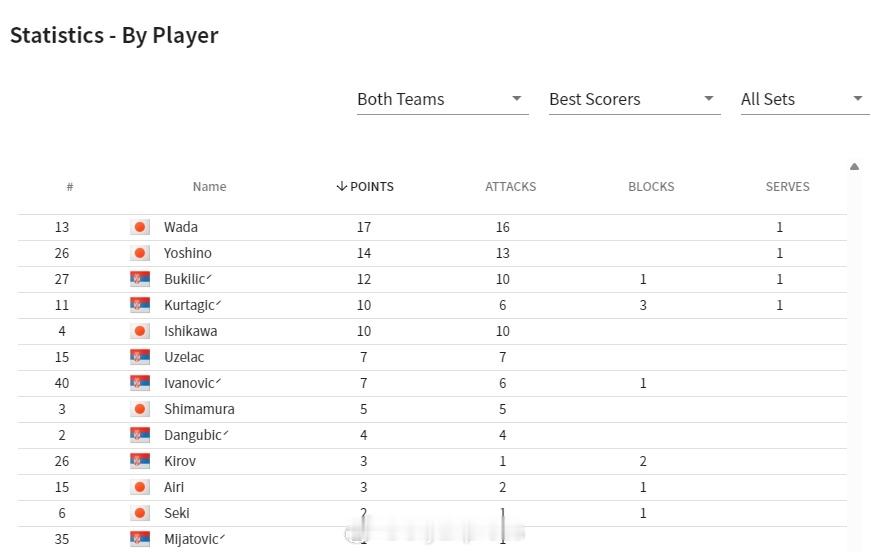
Task: Sort table by SERVES column
Action: click(x=787, y=187)
